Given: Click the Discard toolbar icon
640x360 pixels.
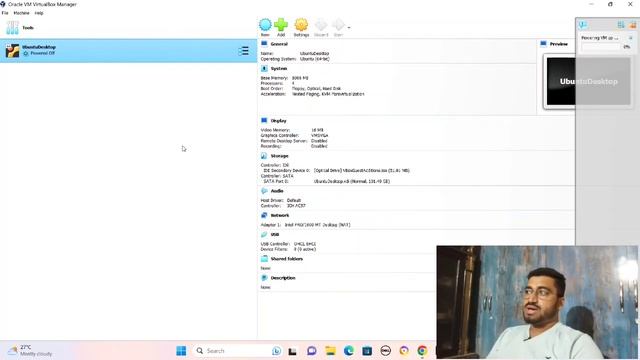Looking at the screenshot, I should [321, 24].
